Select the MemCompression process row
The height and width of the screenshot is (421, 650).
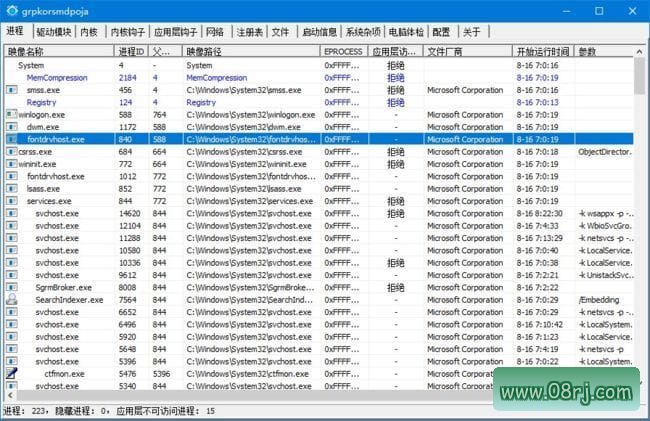[x=319, y=77]
